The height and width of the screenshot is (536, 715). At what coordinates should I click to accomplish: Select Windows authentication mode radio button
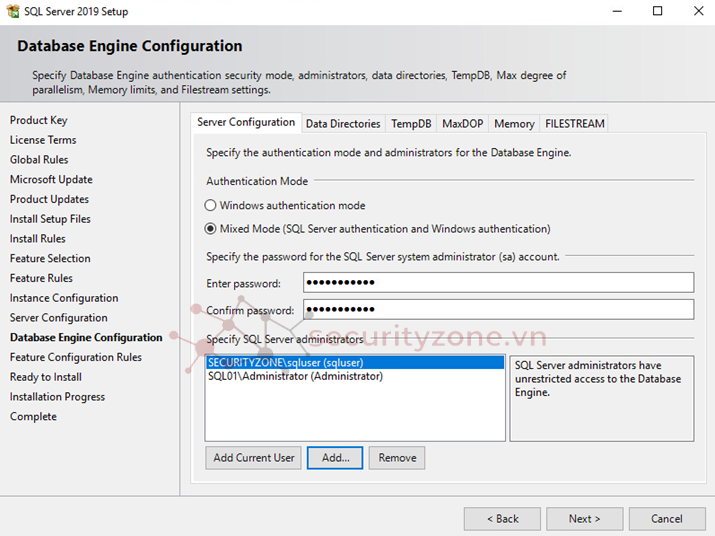211,205
